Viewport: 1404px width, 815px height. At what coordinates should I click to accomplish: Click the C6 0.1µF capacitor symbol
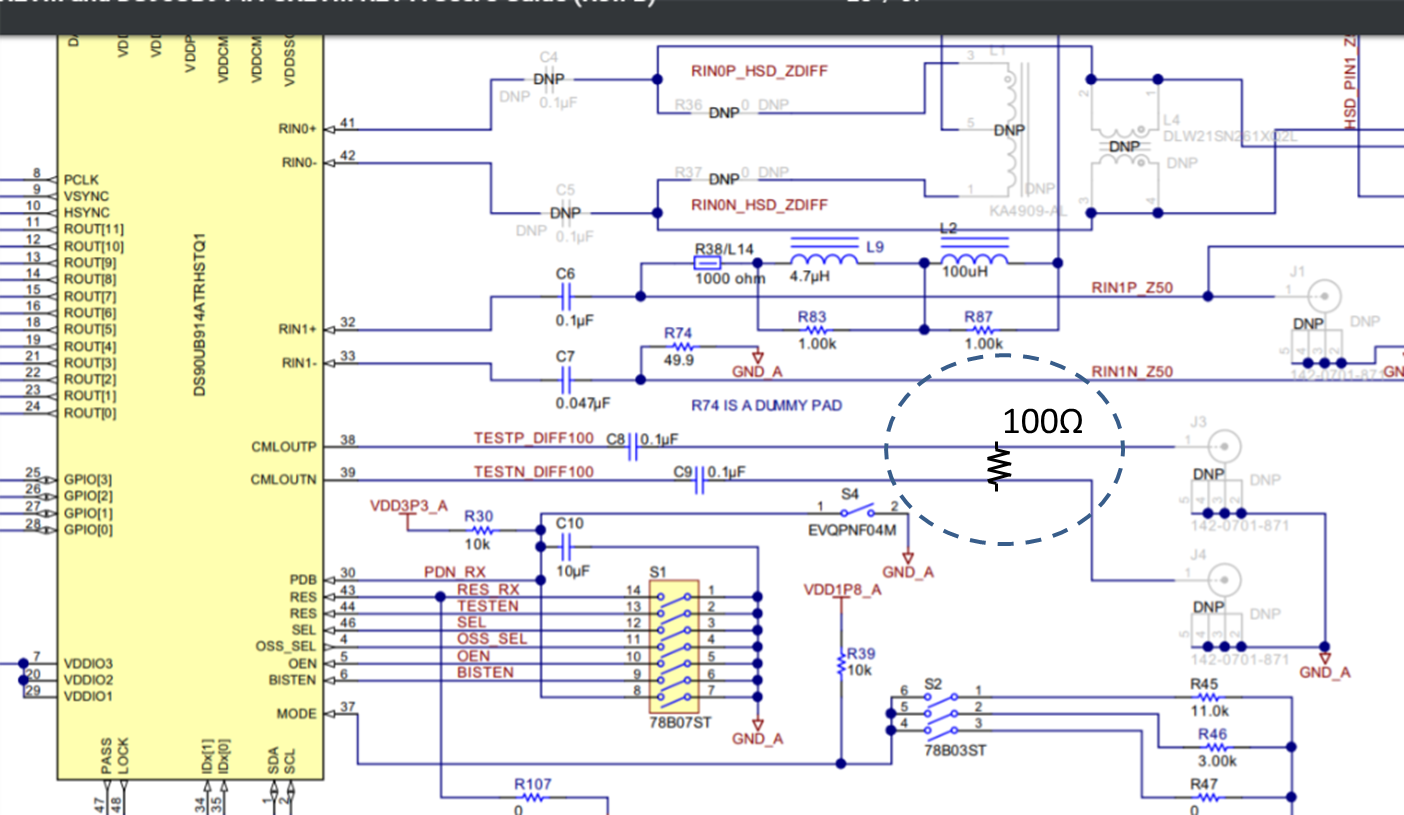coord(568,295)
